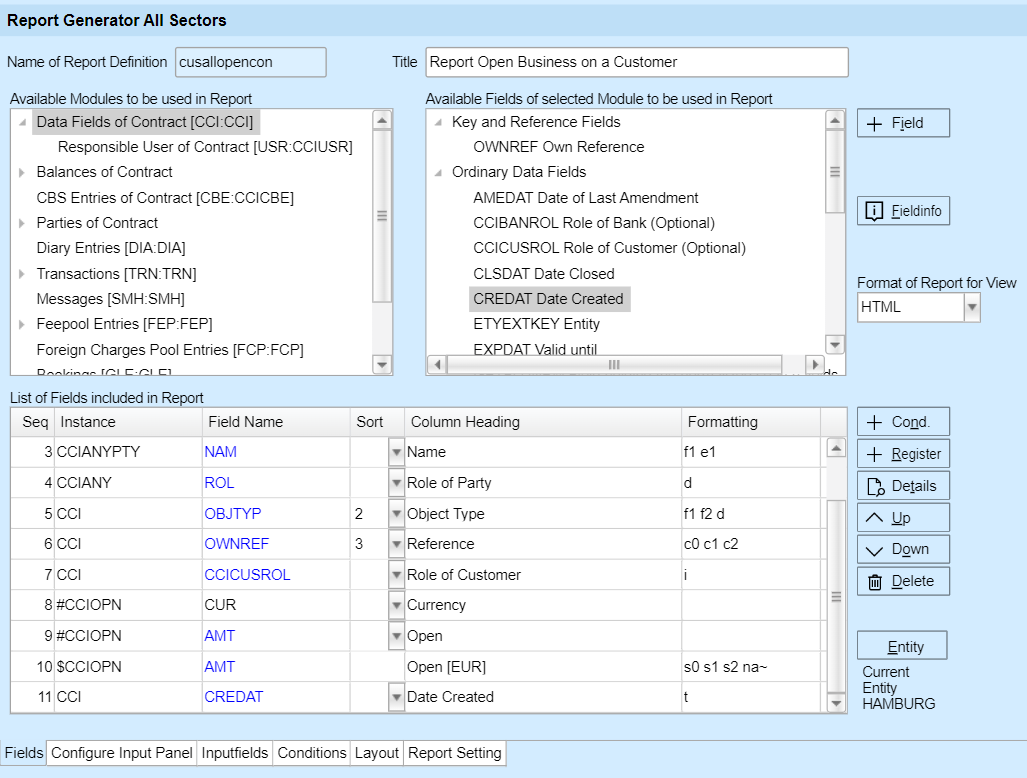
Task: Click fields tree horizontal scroll right arrow
Action: 814,365
